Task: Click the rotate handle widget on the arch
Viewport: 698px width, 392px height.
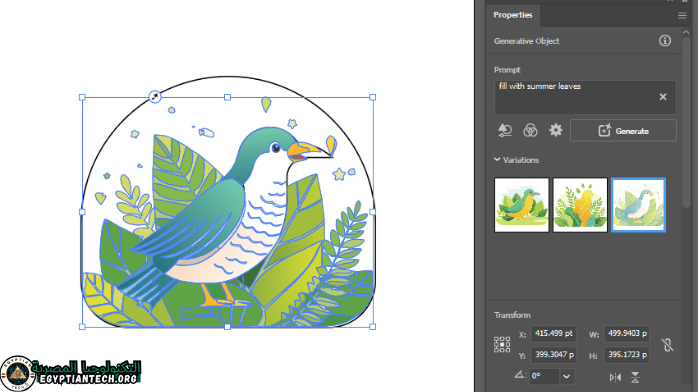Action: tap(154, 97)
